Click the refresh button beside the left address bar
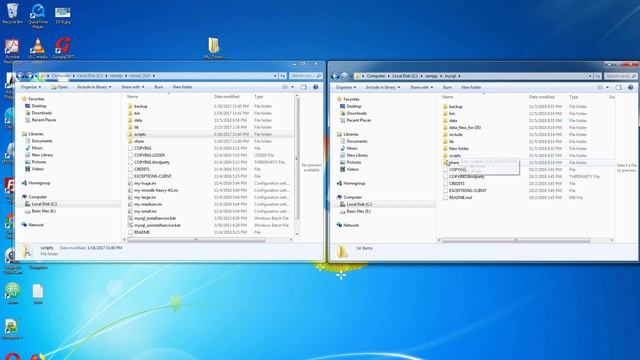The width and height of the screenshot is (640, 360). click(282, 76)
